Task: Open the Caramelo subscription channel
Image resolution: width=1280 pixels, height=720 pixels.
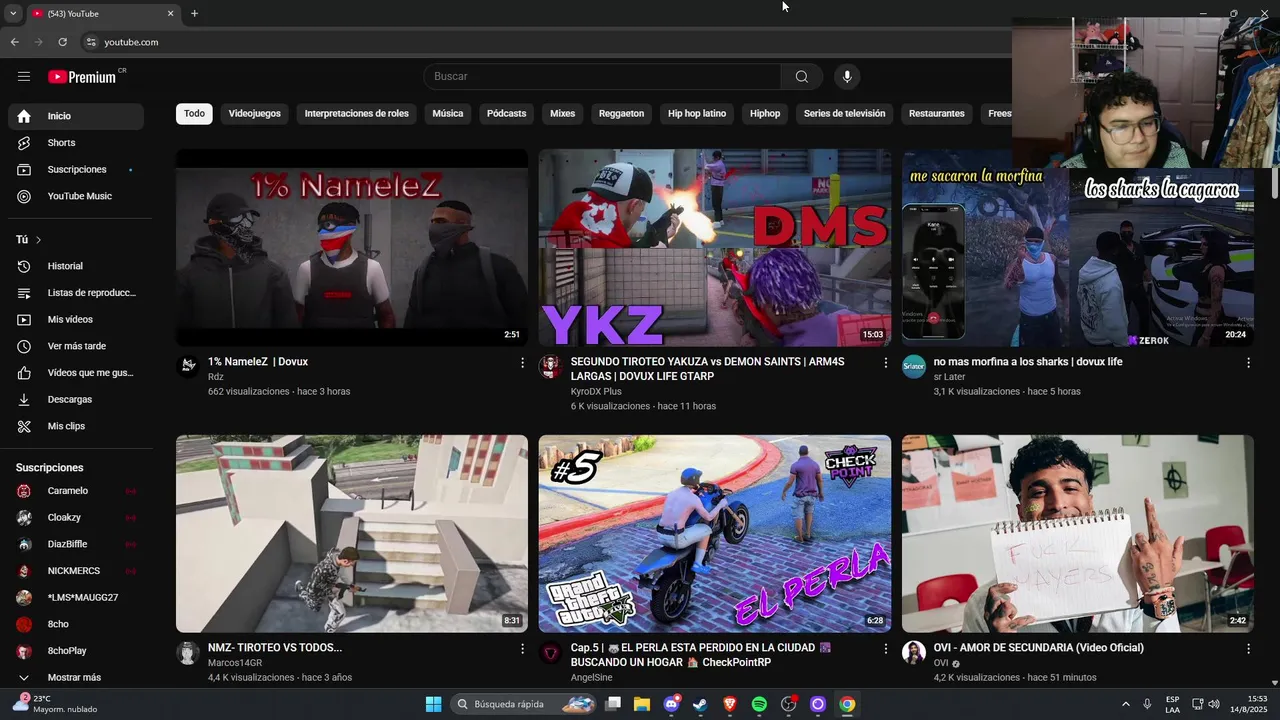Action: [76, 491]
